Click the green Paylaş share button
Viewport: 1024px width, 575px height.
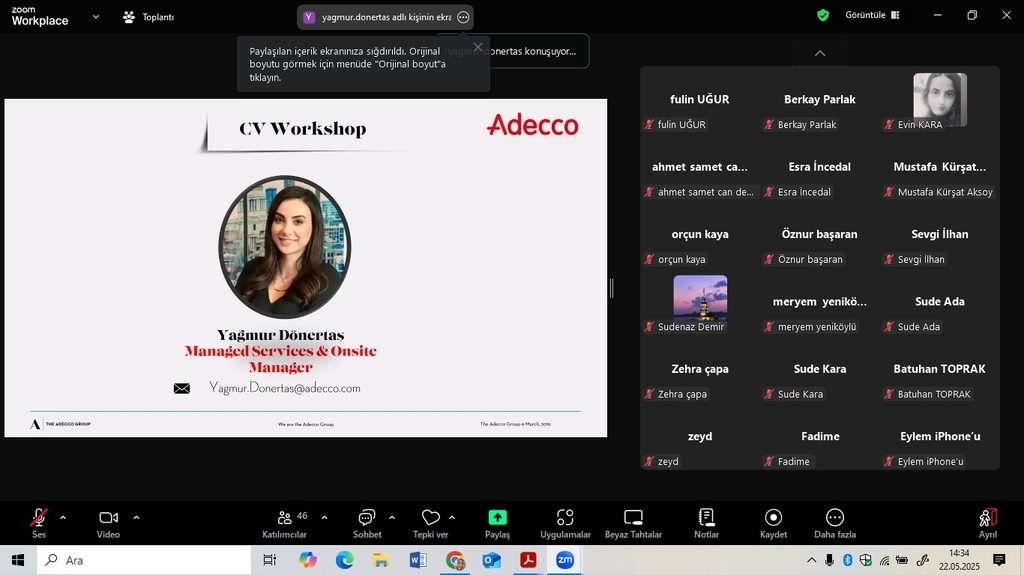click(x=497, y=523)
